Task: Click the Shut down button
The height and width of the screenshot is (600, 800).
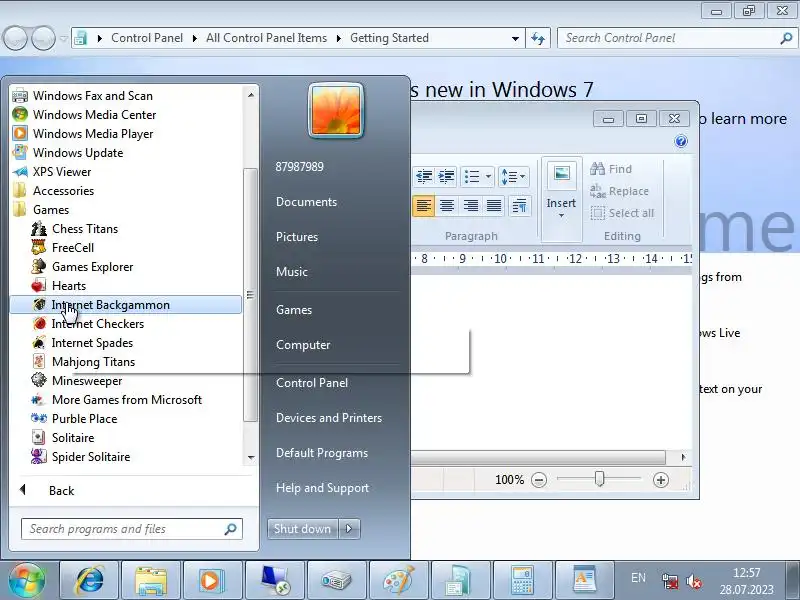Action: click(303, 529)
